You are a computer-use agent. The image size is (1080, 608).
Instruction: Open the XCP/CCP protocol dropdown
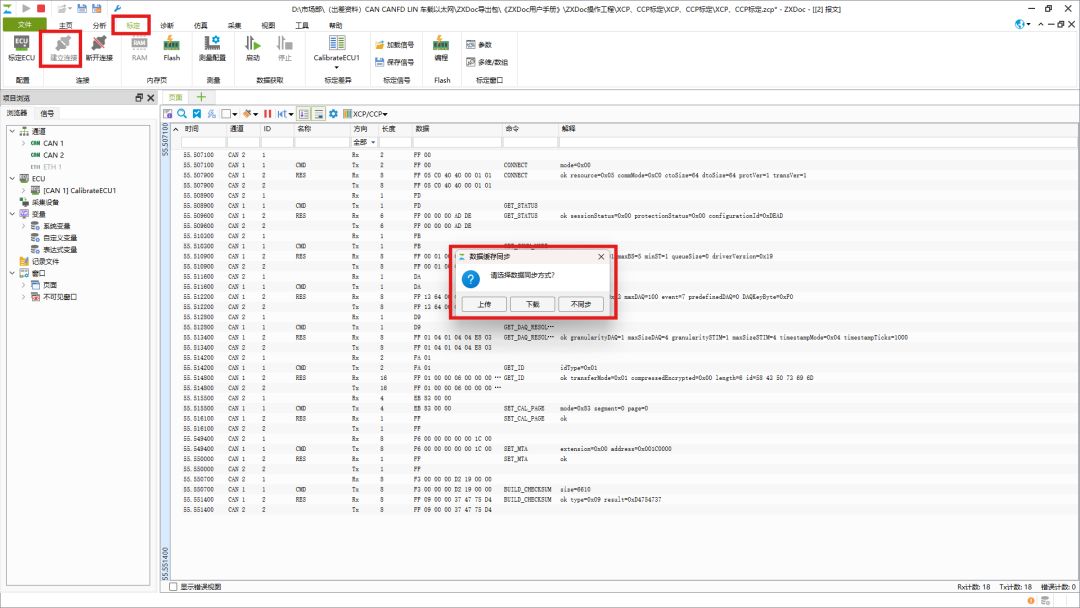tap(366, 114)
